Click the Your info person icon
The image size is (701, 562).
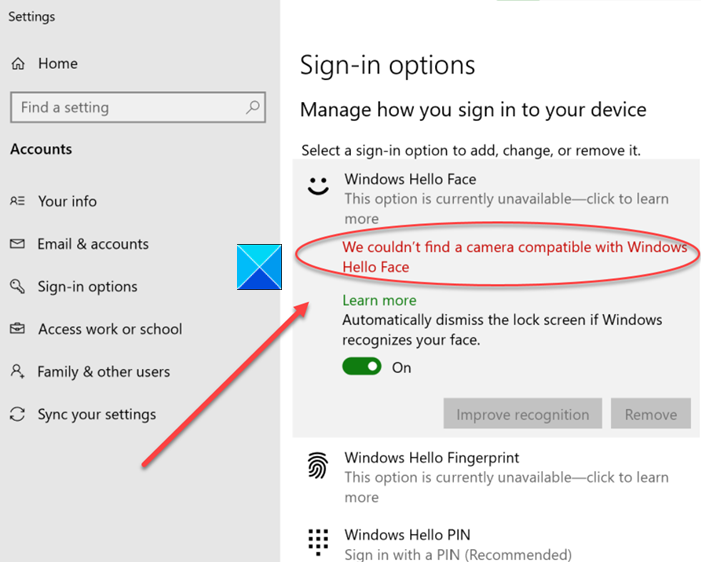pos(17,201)
